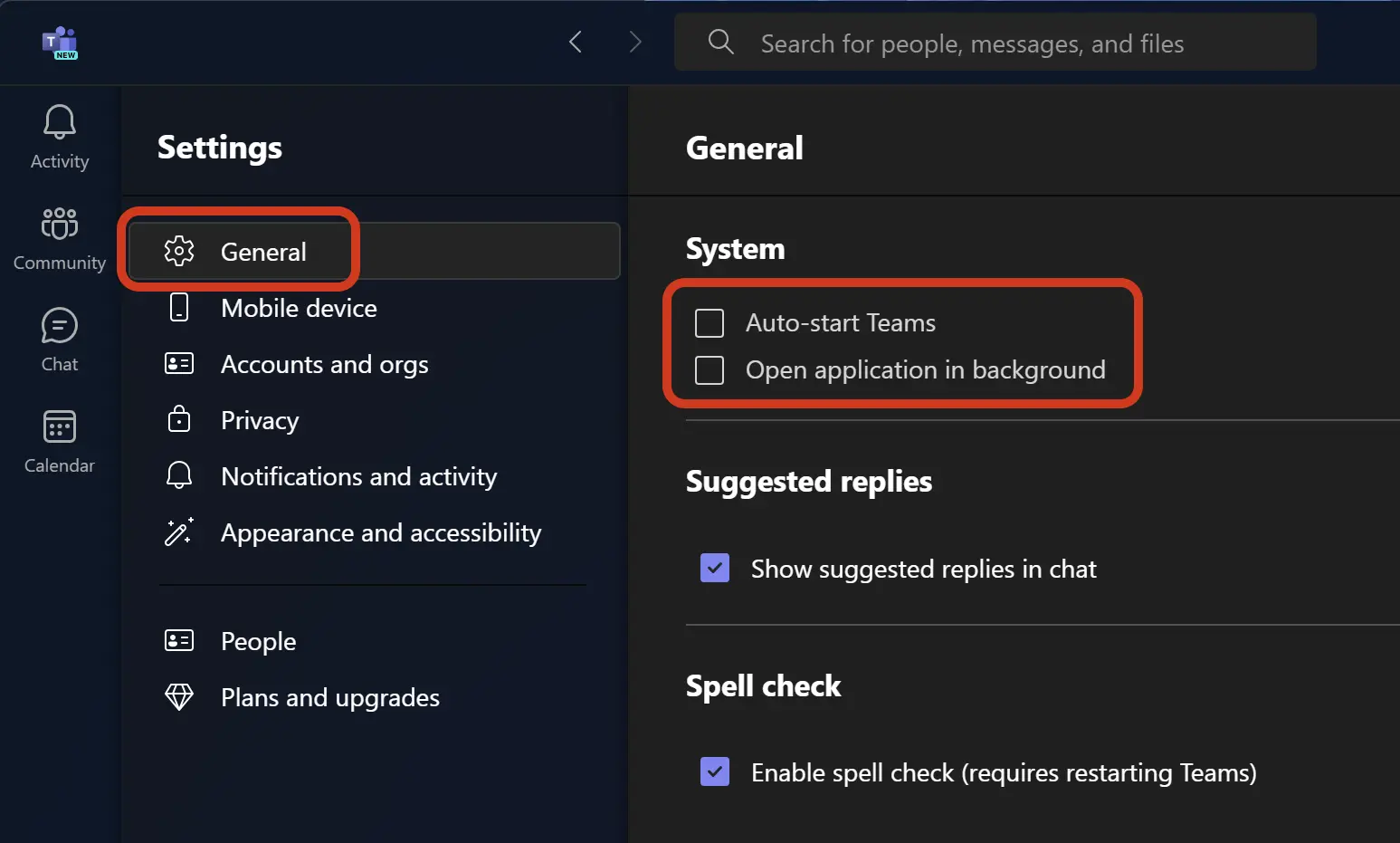Click the Plans and upgrades diamond icon
Viewport: 1400px width, 843px height.
click(x=179, y=696)
